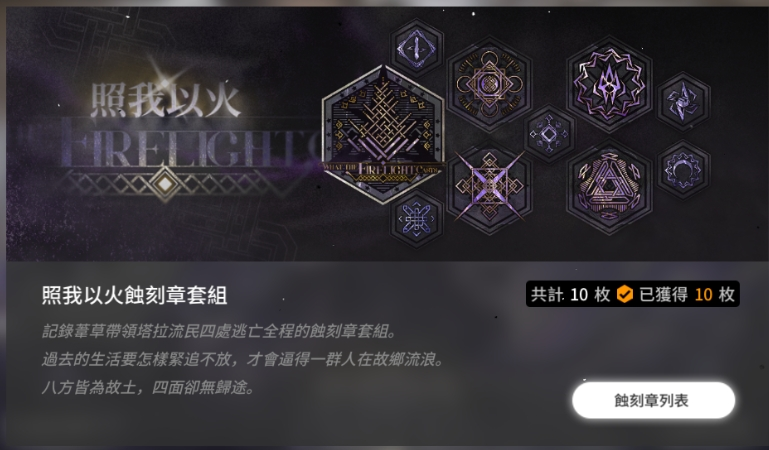Screen dimensions: 769x450
Task: Select the small diamond cluster medal
Action: [x=549, y=133]
